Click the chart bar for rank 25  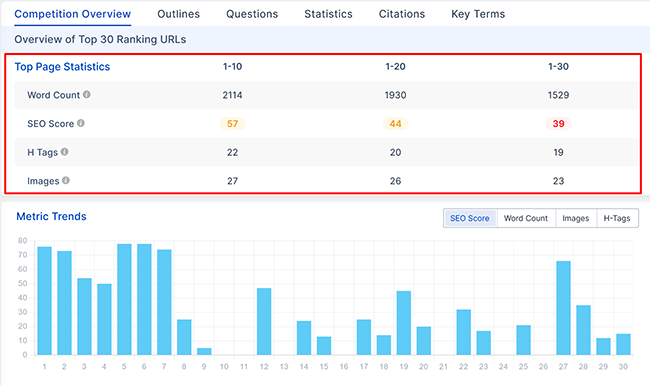point(524,340)
